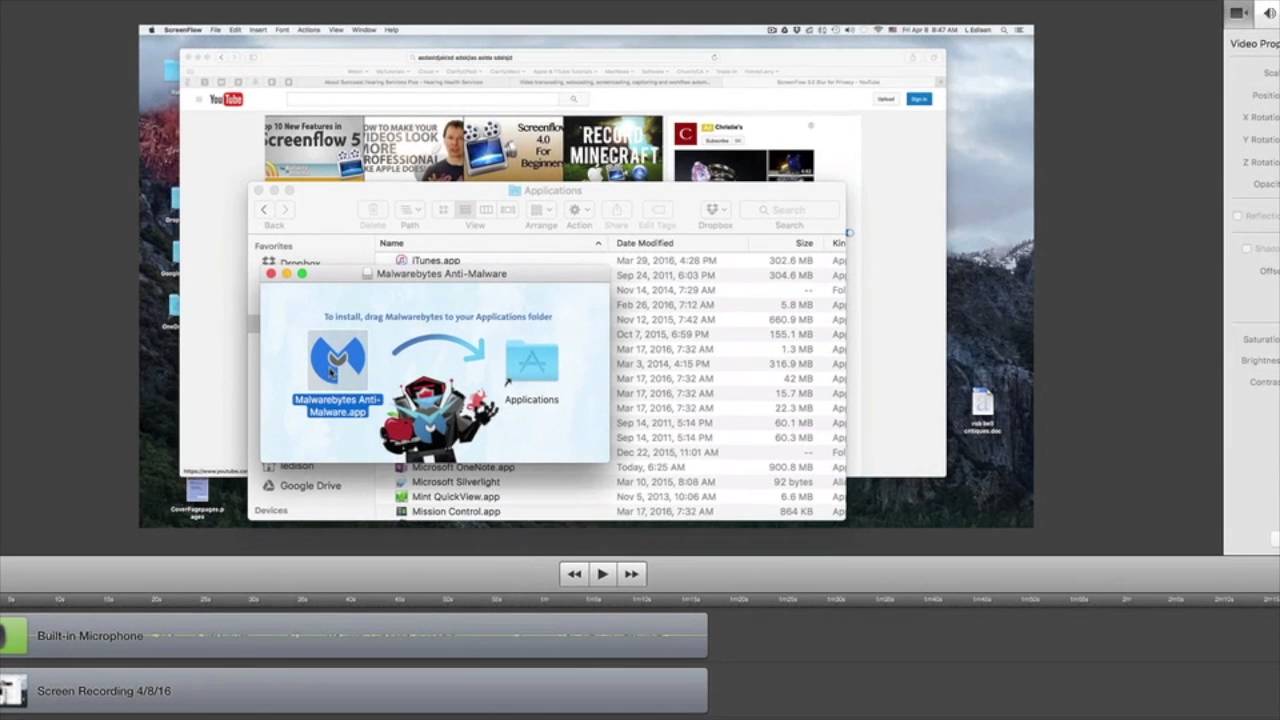Viewport: 1280px width, 720px height.
Task: Open Screenflow 4.0 For Beginners thumbnail
Action: (514, 148)
